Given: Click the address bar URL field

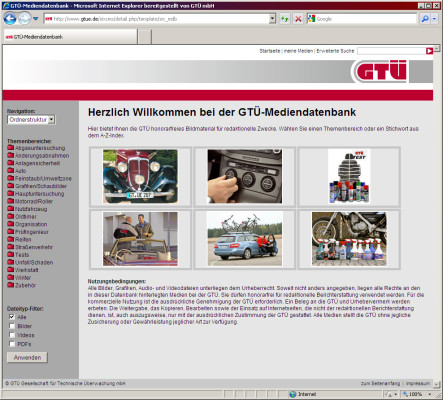Looking at the screenshot, I should [156, 19].
